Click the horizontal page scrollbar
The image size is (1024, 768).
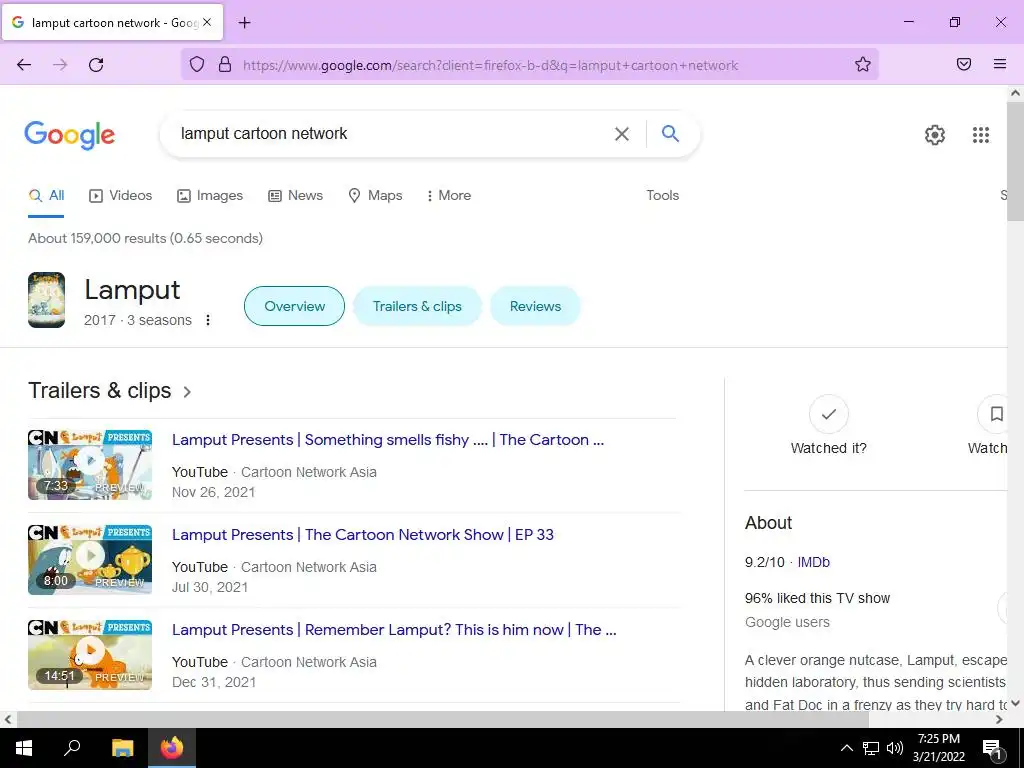[443, 719]
